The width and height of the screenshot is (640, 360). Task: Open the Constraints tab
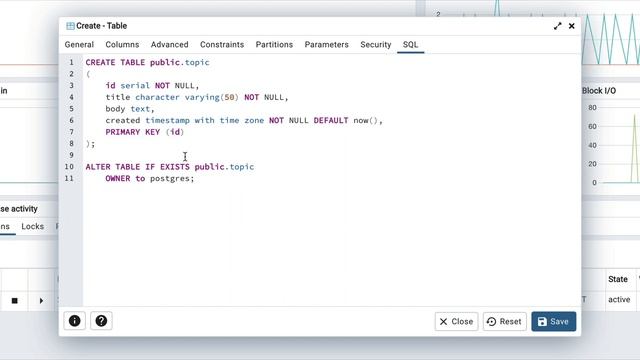(222, 44)
